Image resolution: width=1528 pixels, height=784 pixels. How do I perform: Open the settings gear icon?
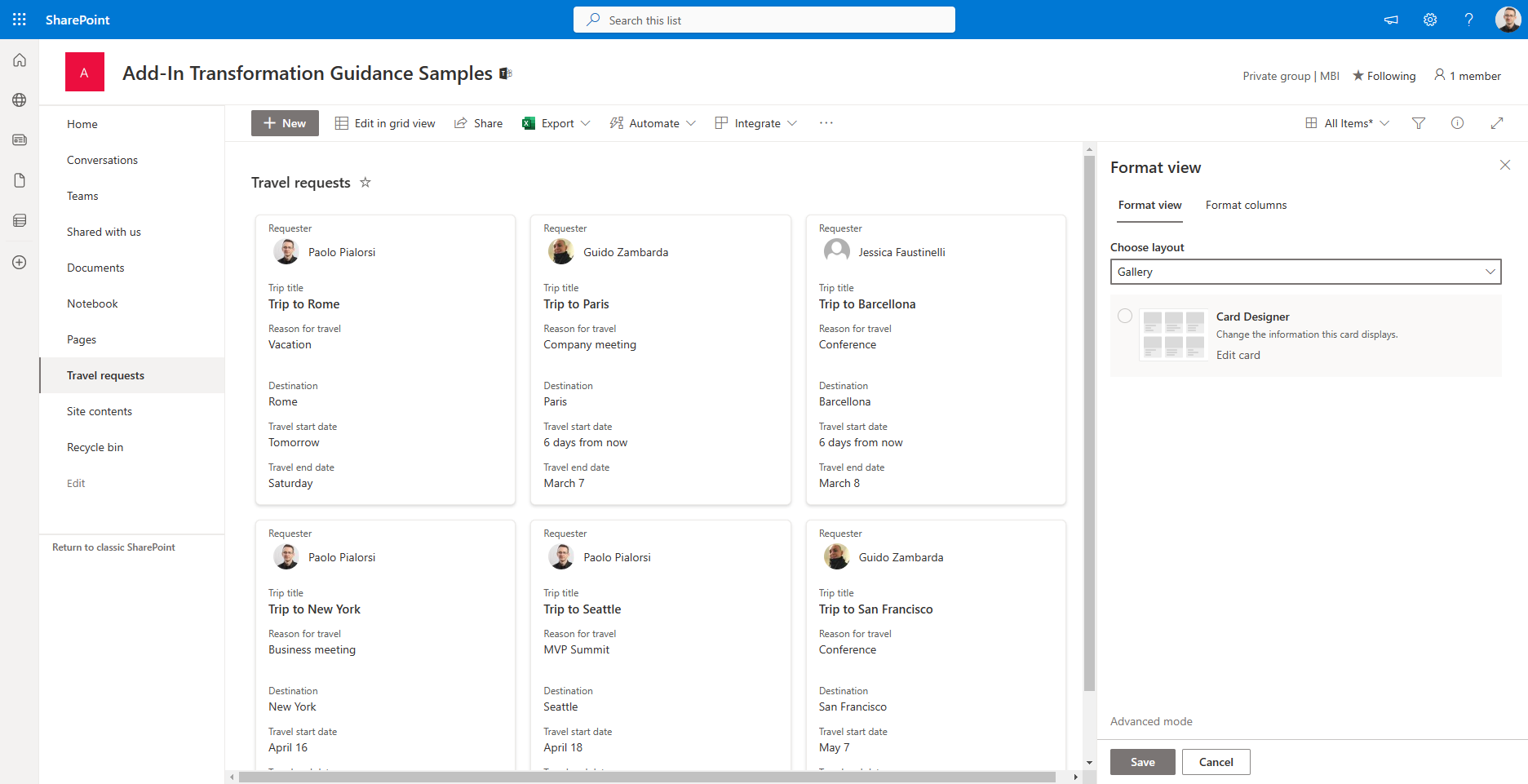(x=1430, y=20)
